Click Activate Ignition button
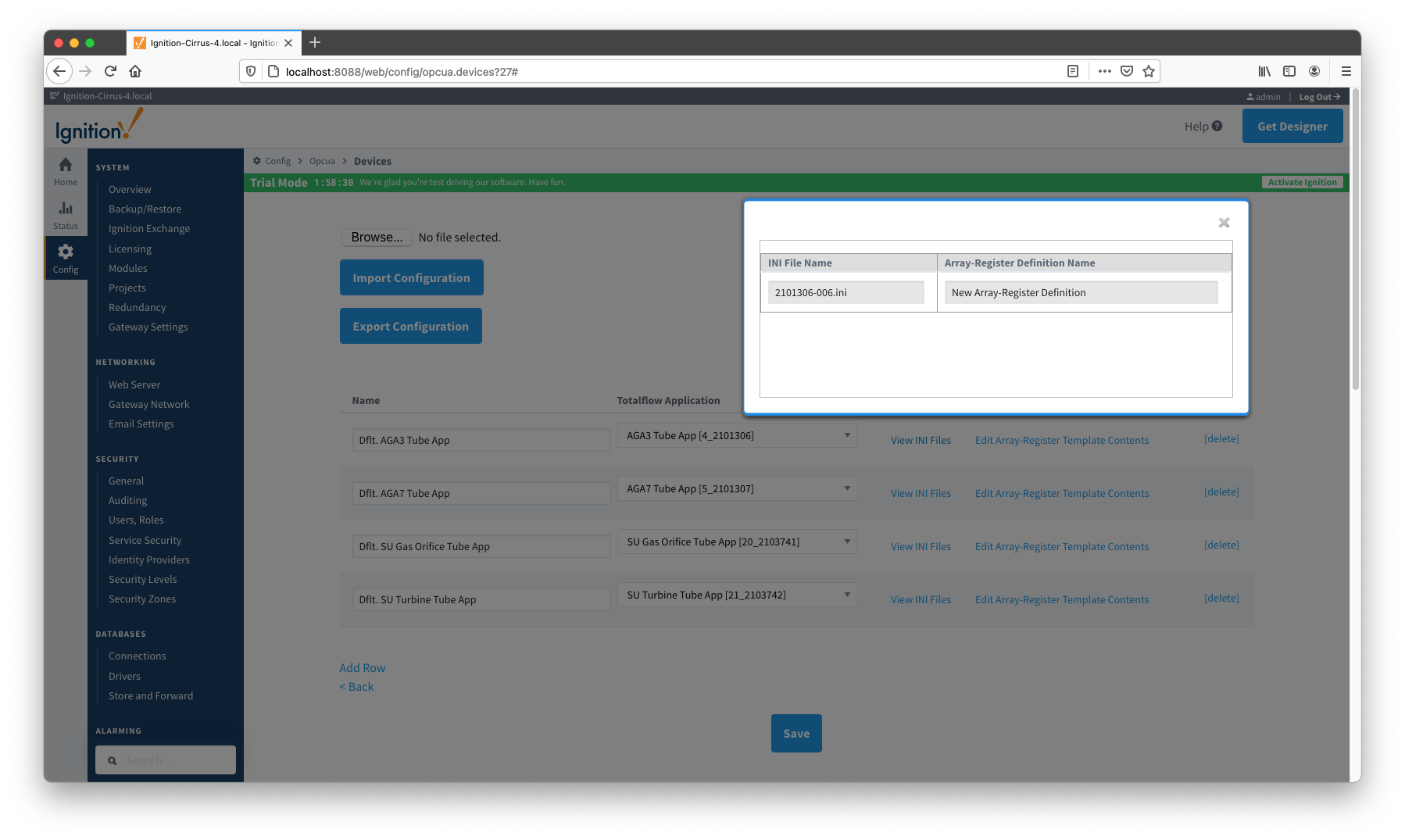Screen dimensions: 1405x840 tap(1302, 182)
